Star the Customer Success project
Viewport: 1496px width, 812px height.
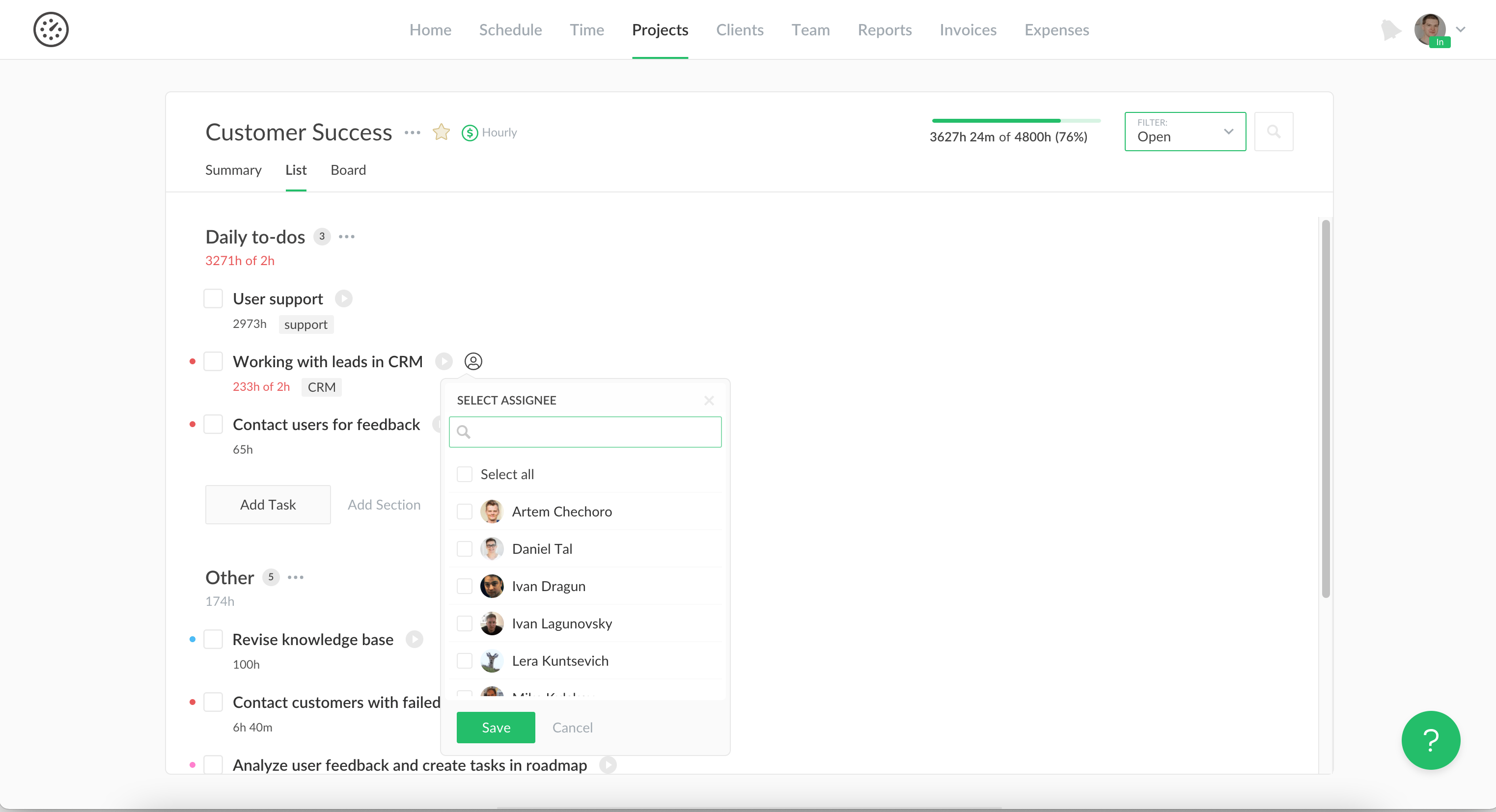pos(441,133)
